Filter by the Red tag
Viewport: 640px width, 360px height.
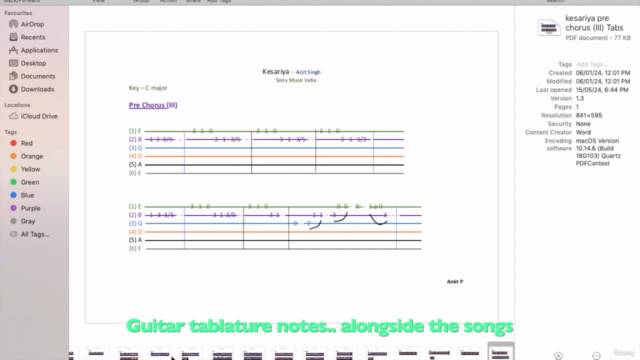coord(21,143)
